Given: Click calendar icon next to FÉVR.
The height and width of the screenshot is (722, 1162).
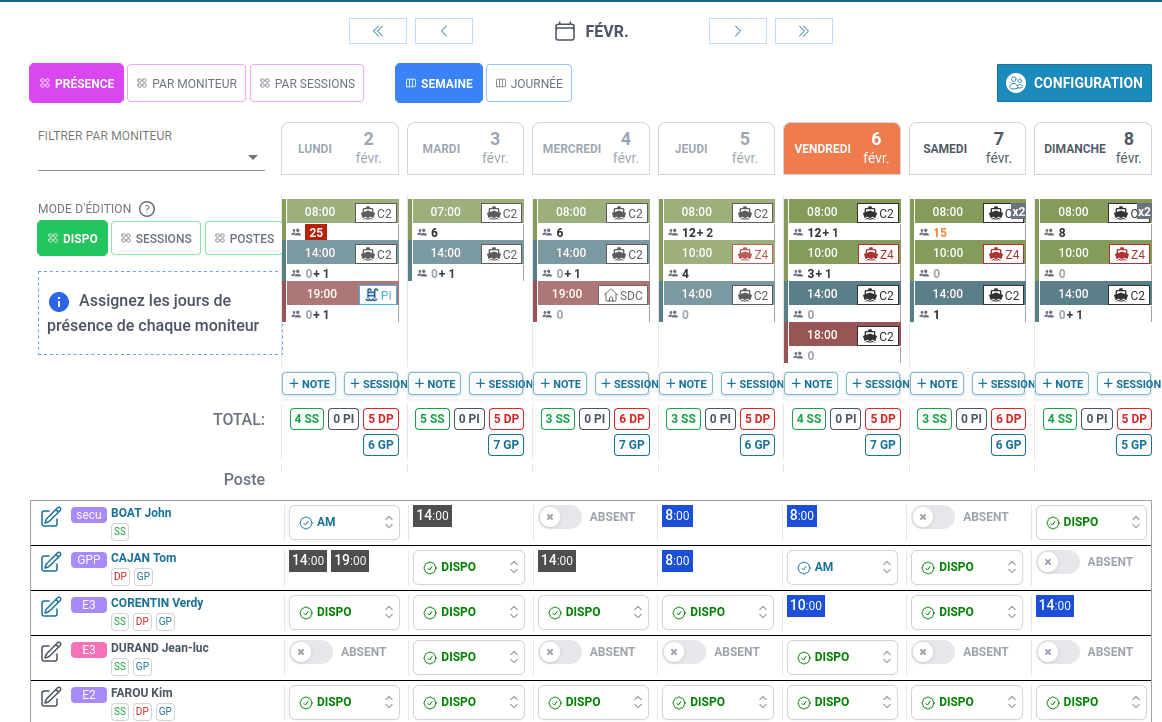Looking at the screenshot, I should [x=565, y=31].
